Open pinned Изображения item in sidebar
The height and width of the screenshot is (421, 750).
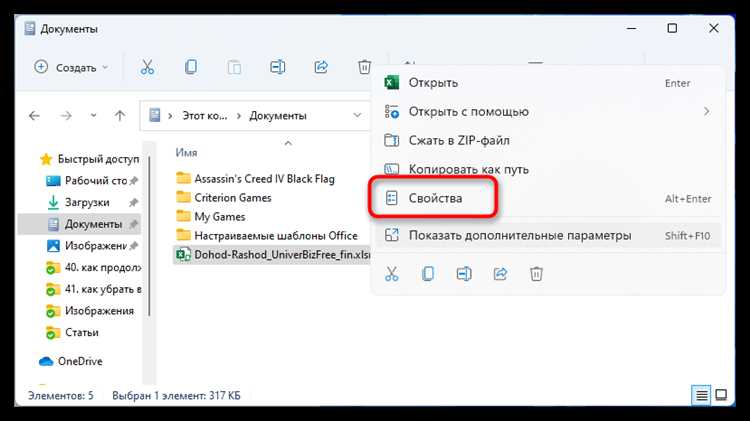(92, 246)
